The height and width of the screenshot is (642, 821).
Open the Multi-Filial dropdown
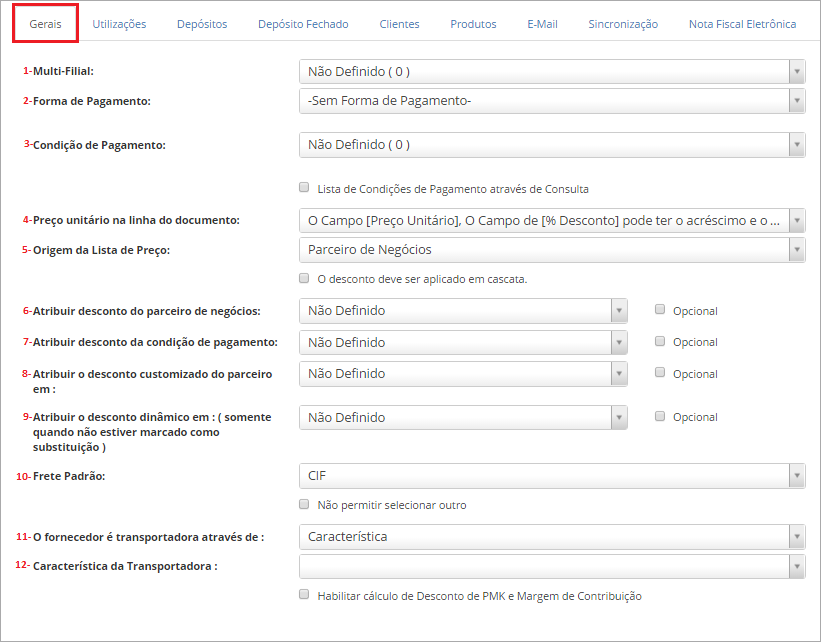[552, 72]
